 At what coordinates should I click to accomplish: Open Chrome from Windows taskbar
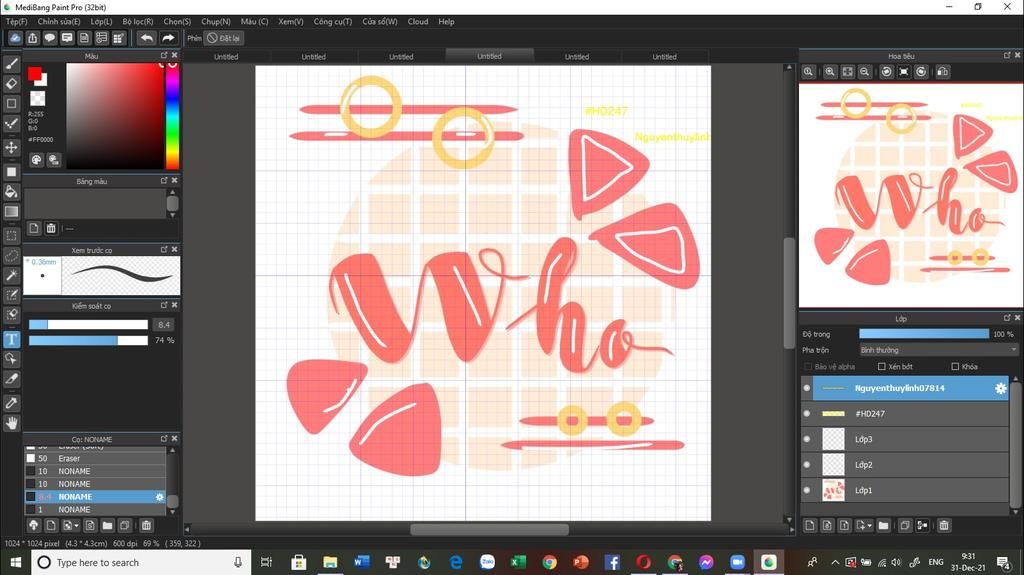pos(549,562)
